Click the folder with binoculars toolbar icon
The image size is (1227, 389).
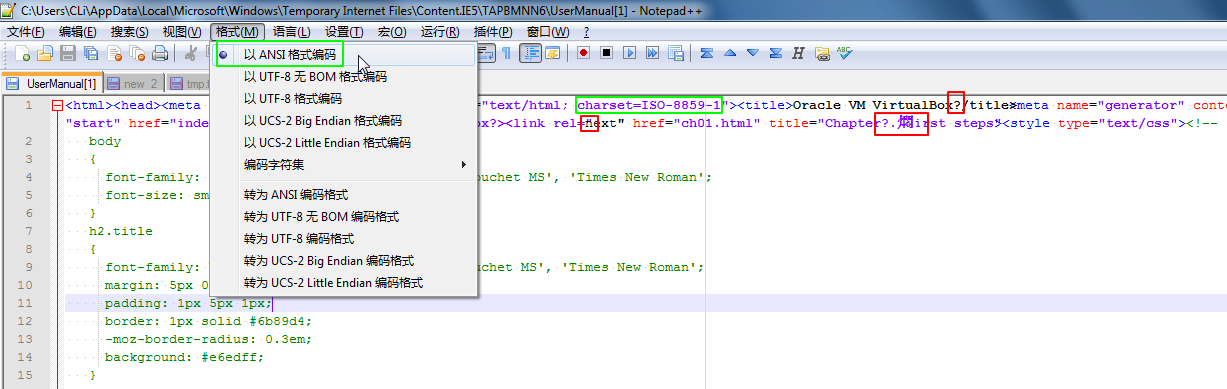coord(822,53)
